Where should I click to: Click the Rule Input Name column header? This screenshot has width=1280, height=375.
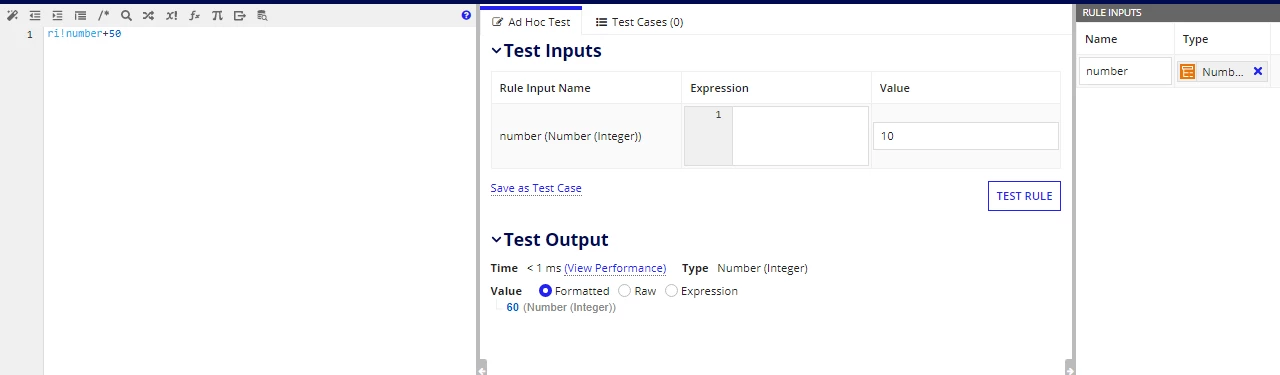(x=545, y=88)
